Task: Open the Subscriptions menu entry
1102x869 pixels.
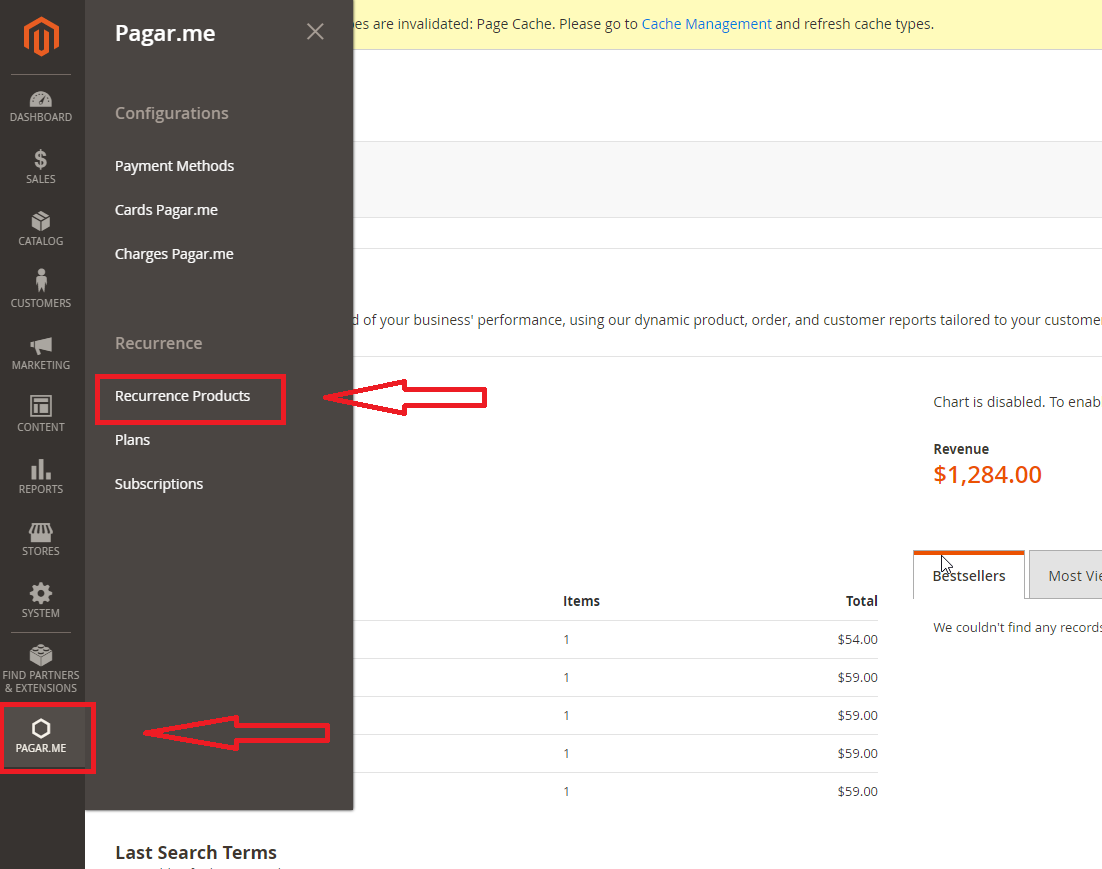Action: [x=159, y=484]
